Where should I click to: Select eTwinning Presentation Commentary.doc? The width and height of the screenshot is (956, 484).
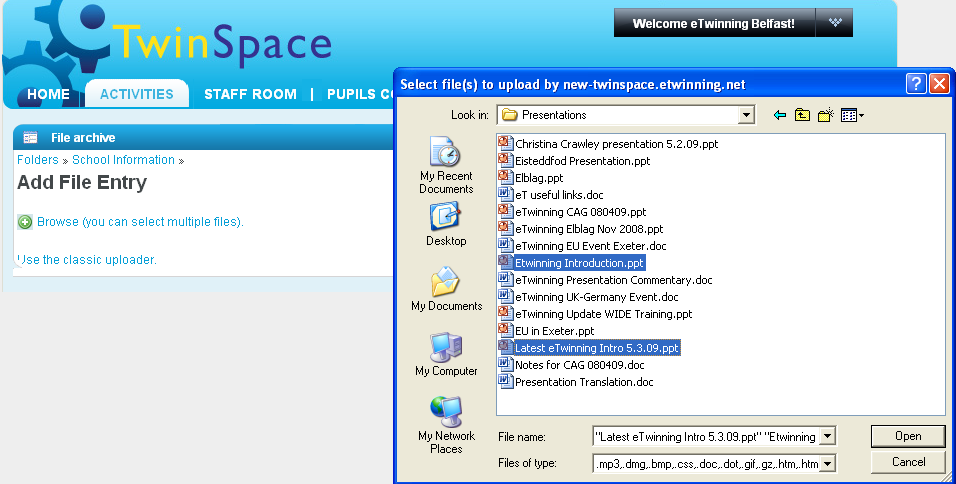[613, 280]
